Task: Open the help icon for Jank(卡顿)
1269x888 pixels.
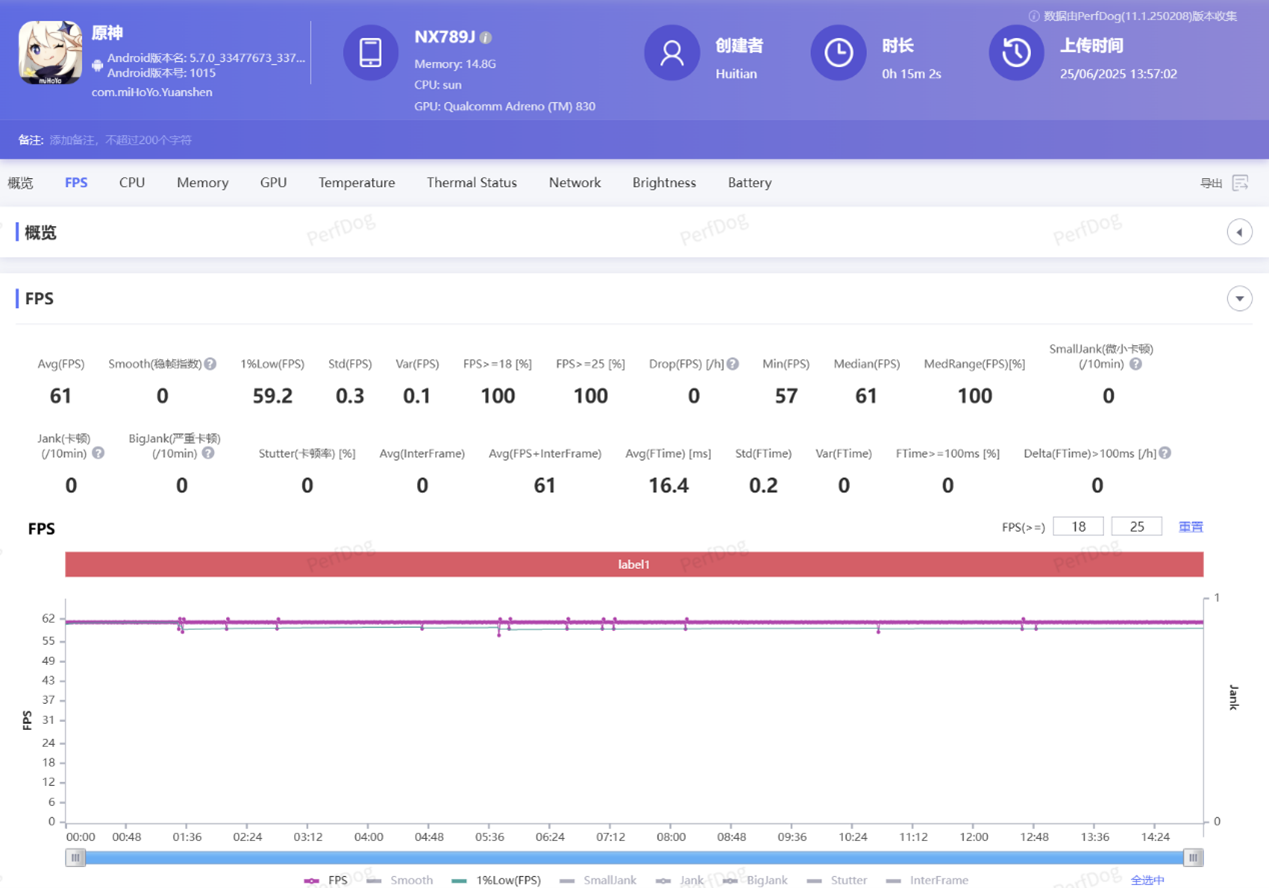Action: click(98, 453)
